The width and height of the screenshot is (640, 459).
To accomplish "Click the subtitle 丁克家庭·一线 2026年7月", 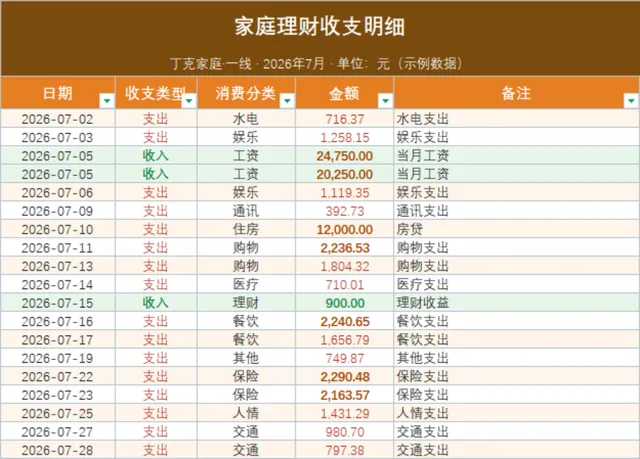I will click(247, 64).
